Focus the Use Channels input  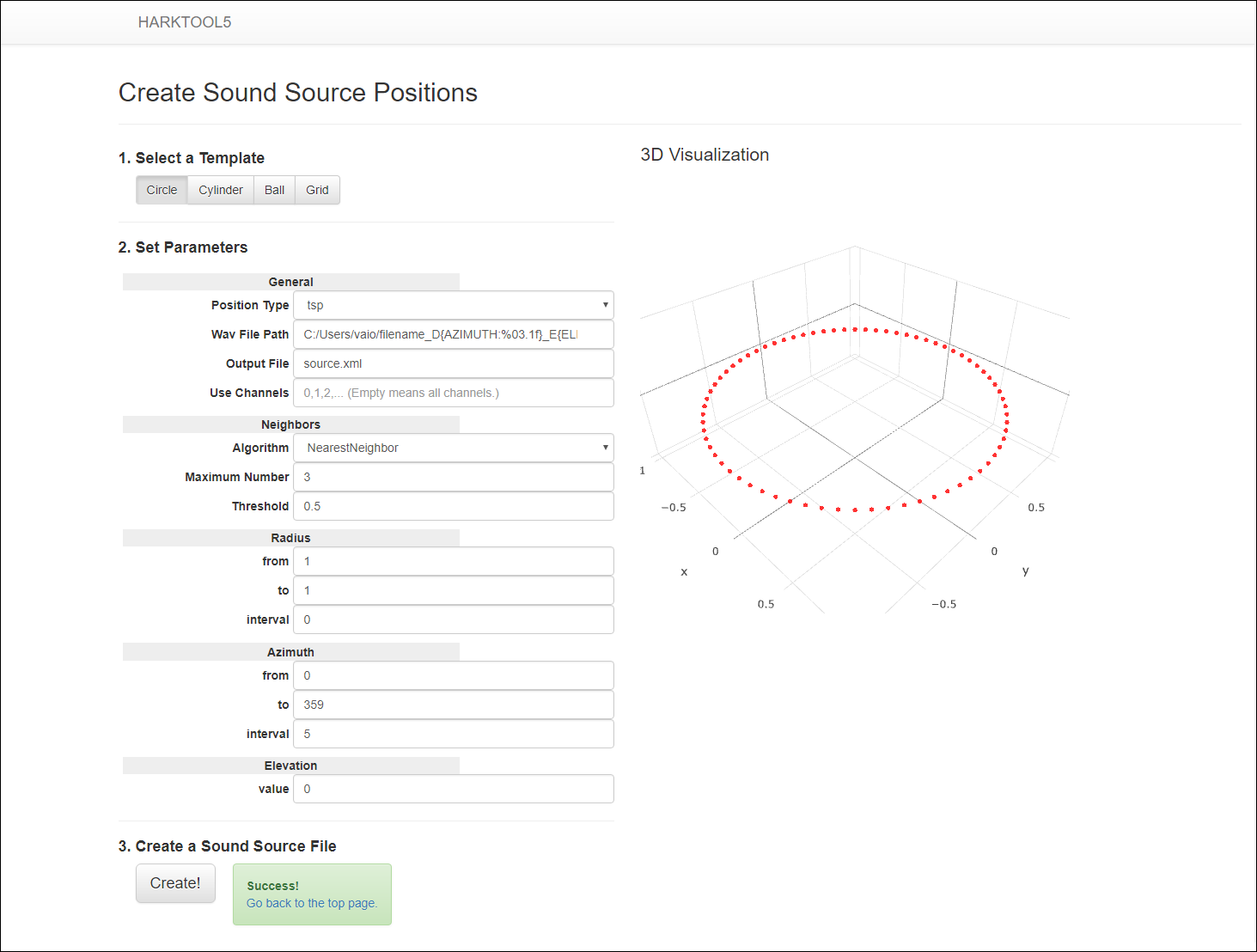(454, 393)
